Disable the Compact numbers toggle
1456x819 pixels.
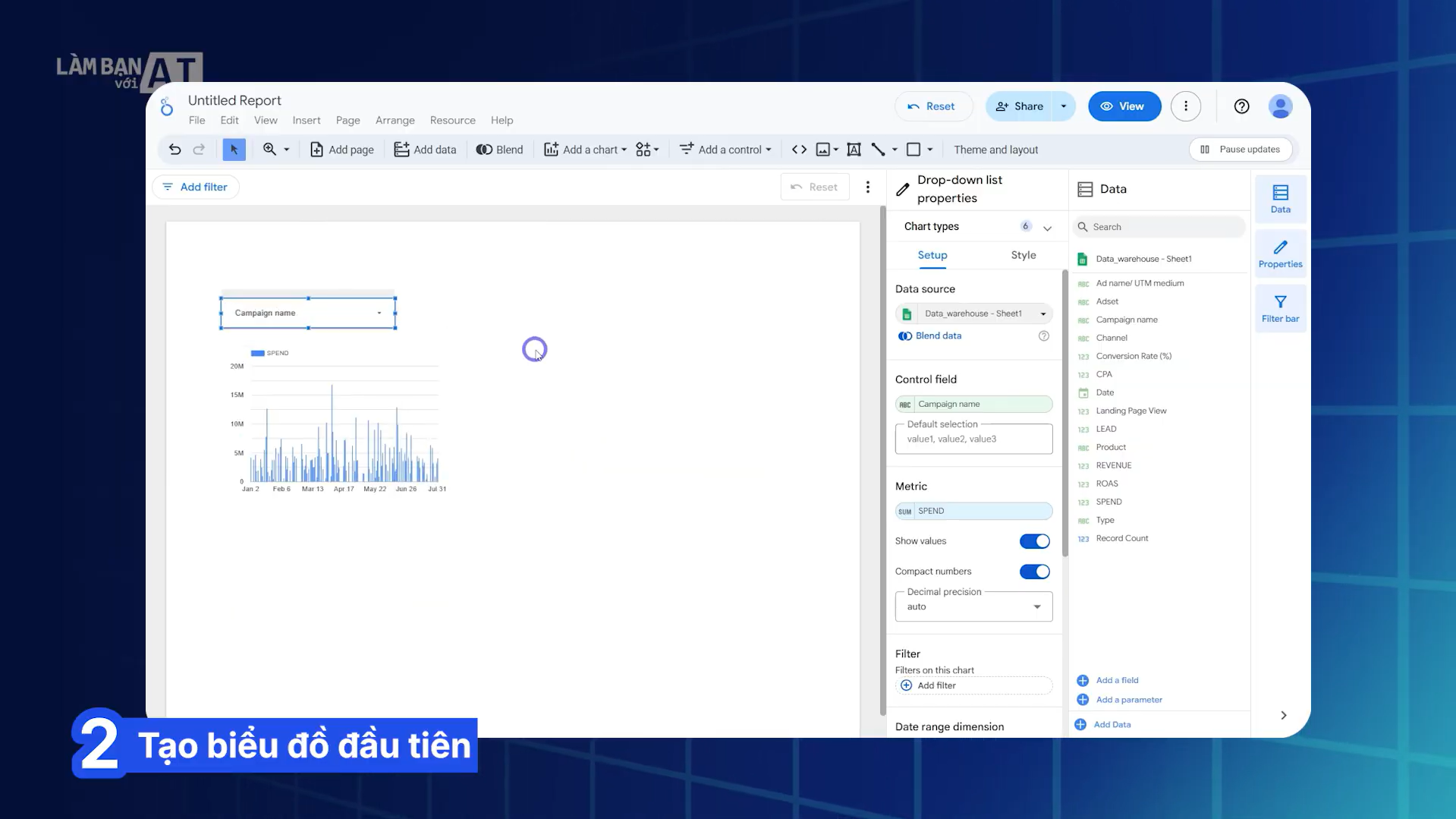pyautogui.click(x=1034, y=572)
